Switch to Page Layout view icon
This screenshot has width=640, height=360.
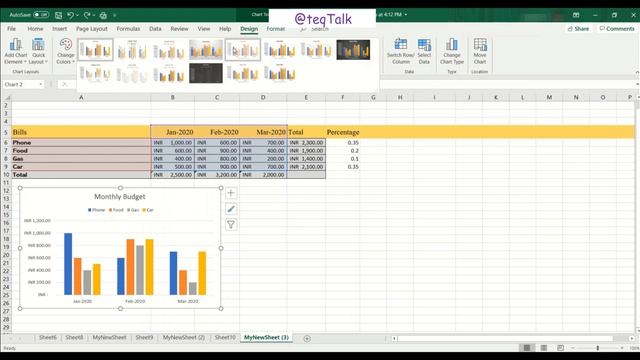click(544, 348)
